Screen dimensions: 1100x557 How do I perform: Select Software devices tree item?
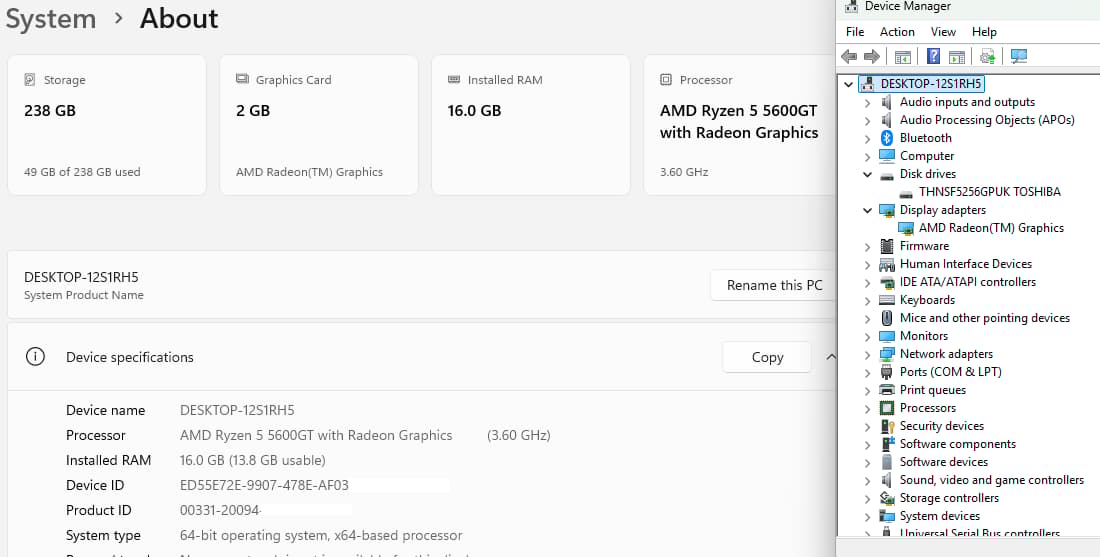tap(944, 462)
